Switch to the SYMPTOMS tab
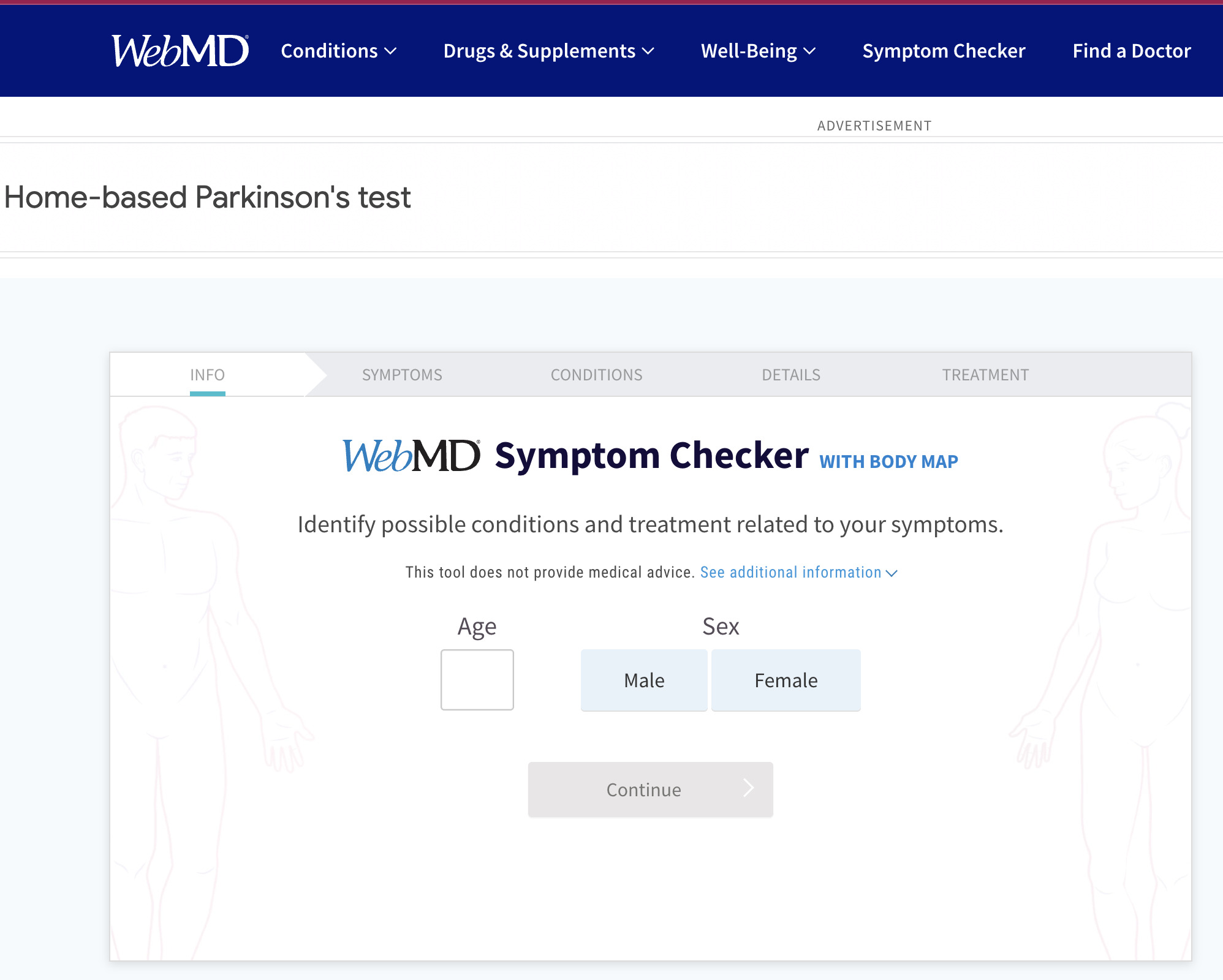 (402, 374)
